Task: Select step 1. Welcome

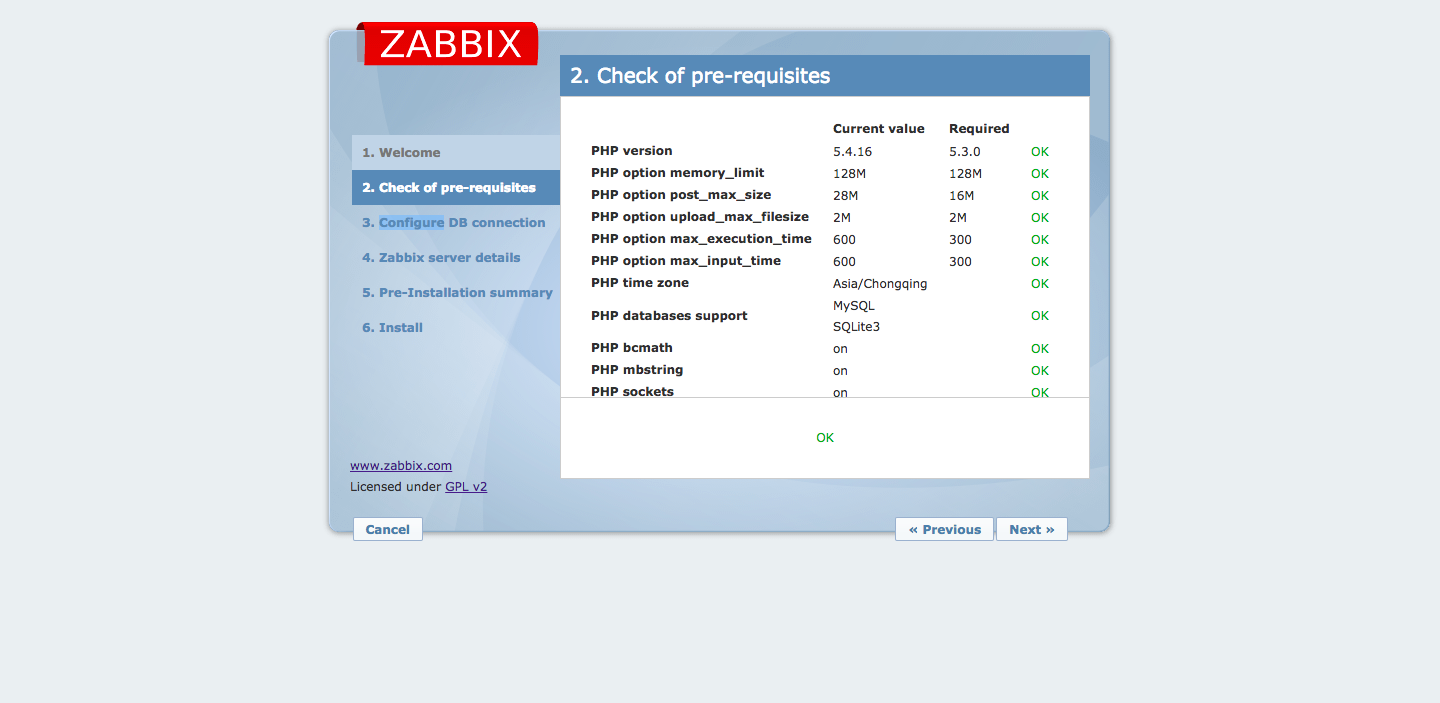Action: click(x=456, y=152)
